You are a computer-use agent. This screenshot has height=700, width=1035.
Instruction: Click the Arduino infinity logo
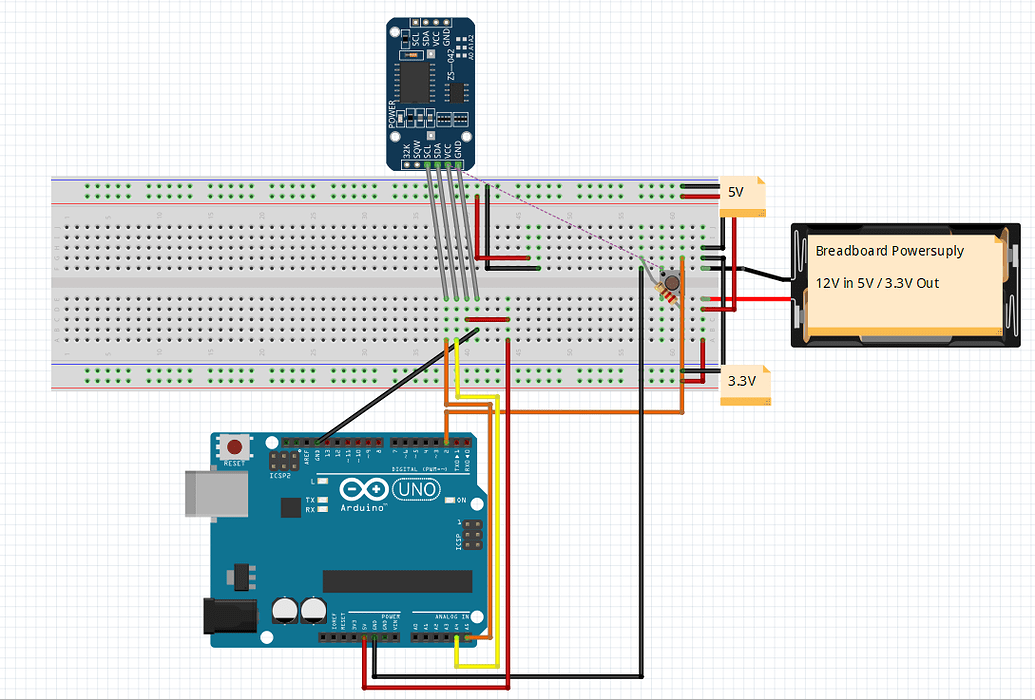(364, 489)
